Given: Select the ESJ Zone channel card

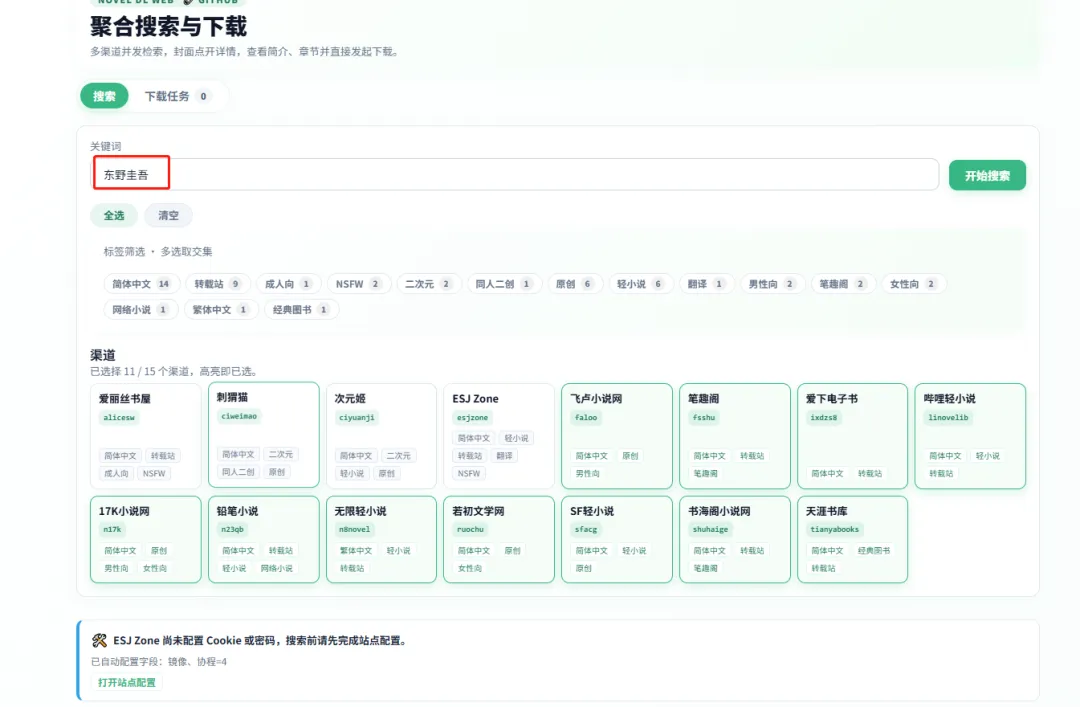Looking at the screenshot, I should pos(499,436).
